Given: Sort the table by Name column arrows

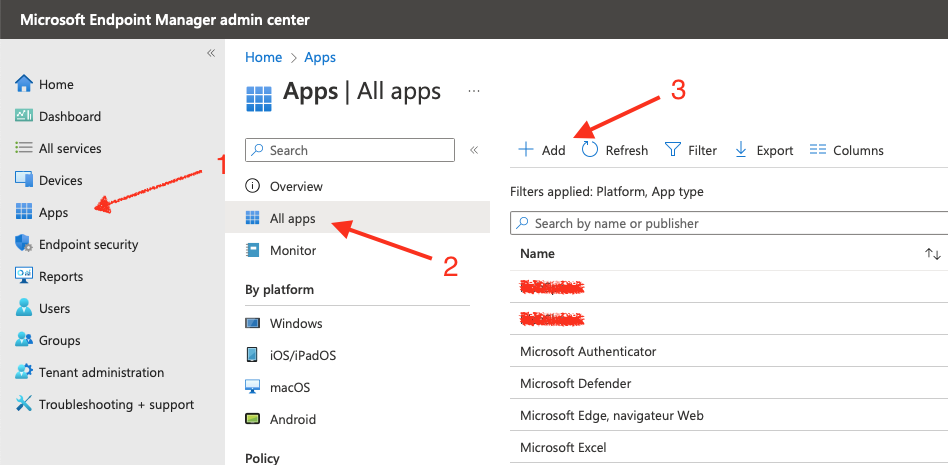Looking at the screenshot, I should 933,254.
